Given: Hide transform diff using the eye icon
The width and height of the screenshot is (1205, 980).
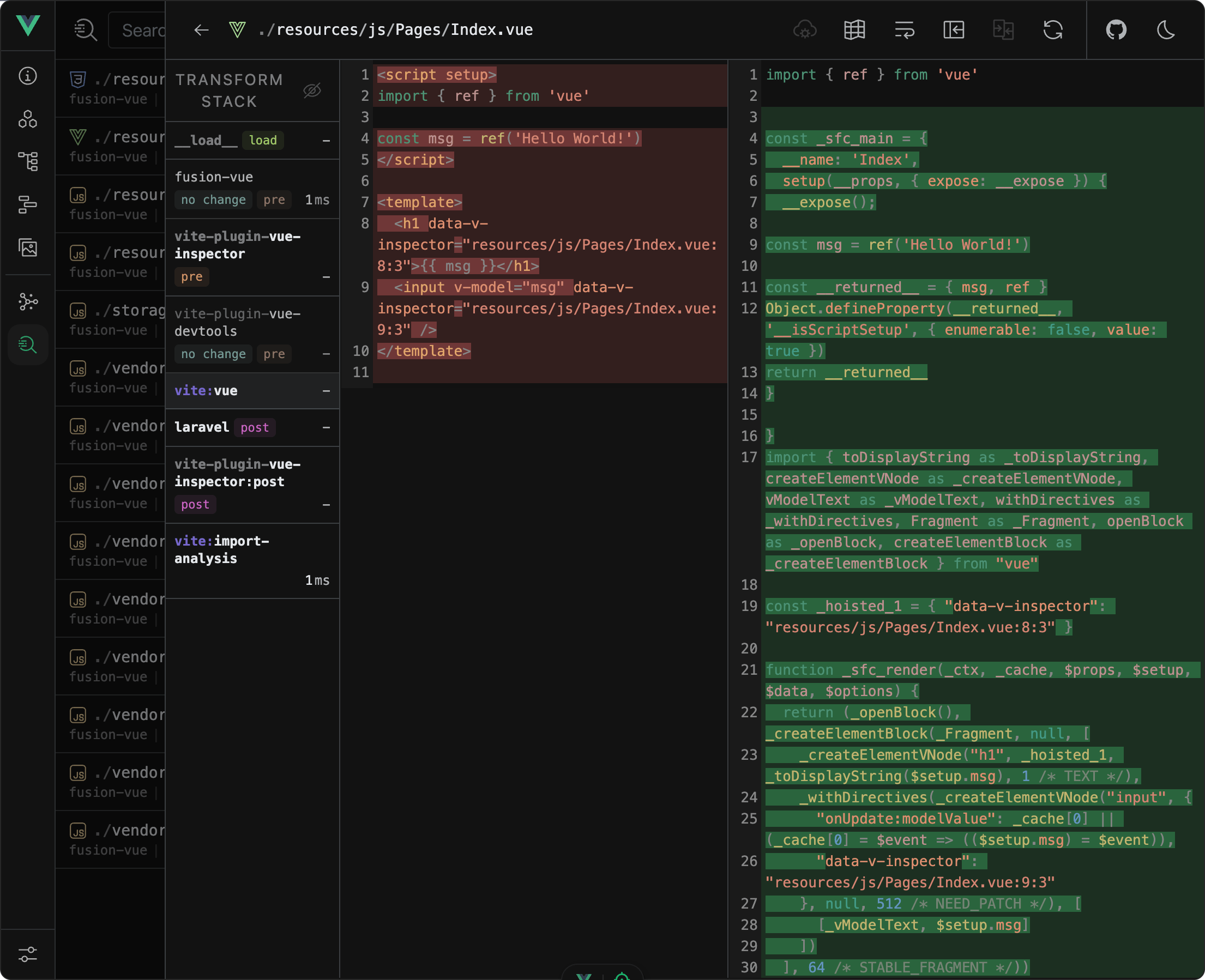Looking at the screenshot, I should (312, 90).
